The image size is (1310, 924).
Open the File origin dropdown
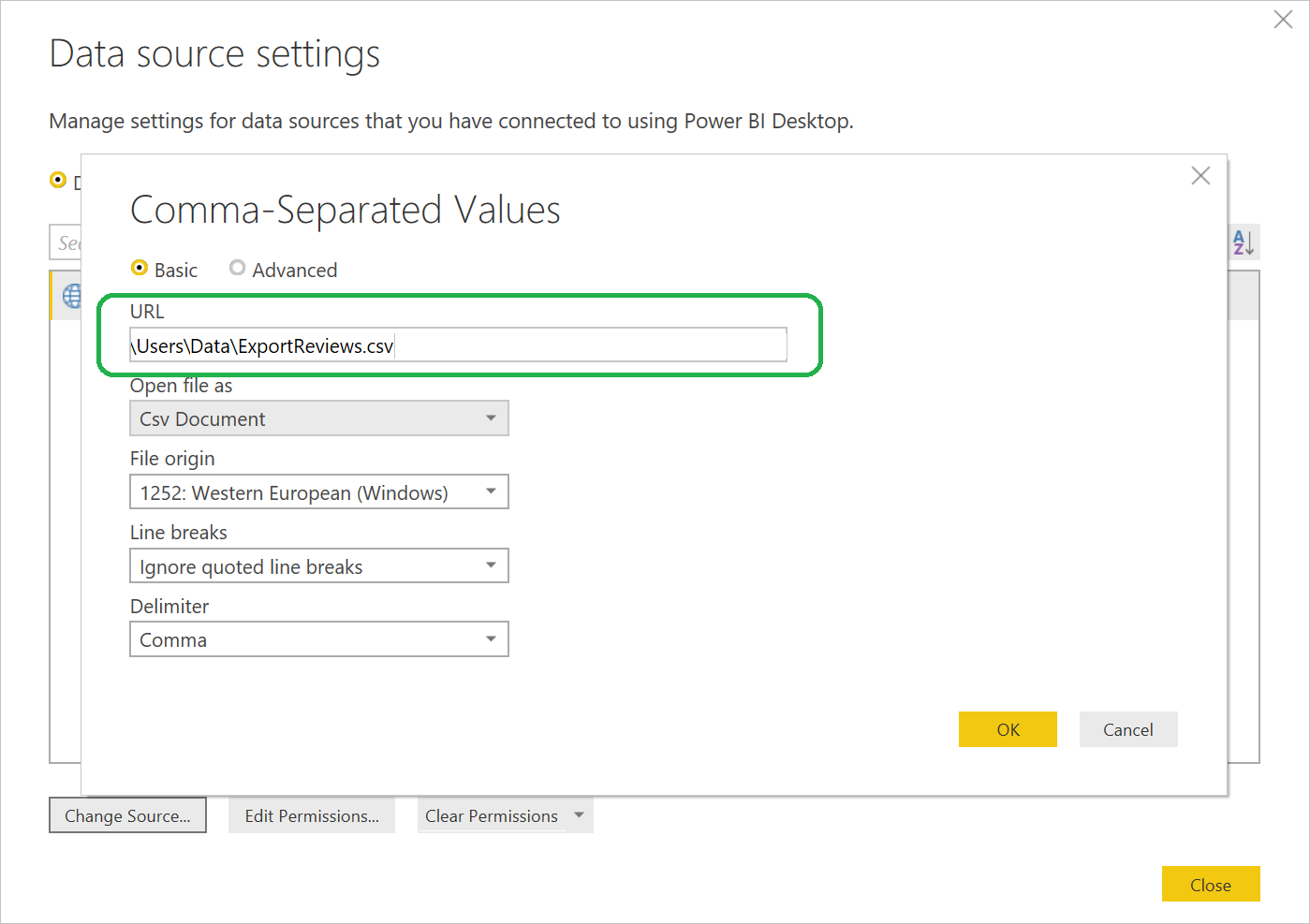[x=491, y=491]
